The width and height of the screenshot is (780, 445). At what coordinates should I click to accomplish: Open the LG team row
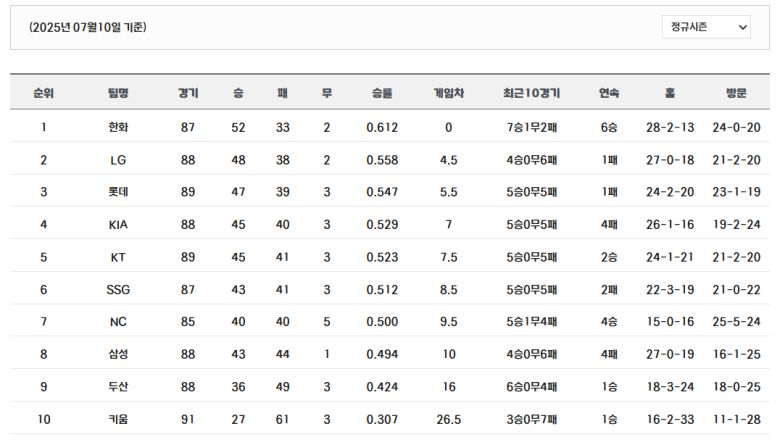pos(118,160)
